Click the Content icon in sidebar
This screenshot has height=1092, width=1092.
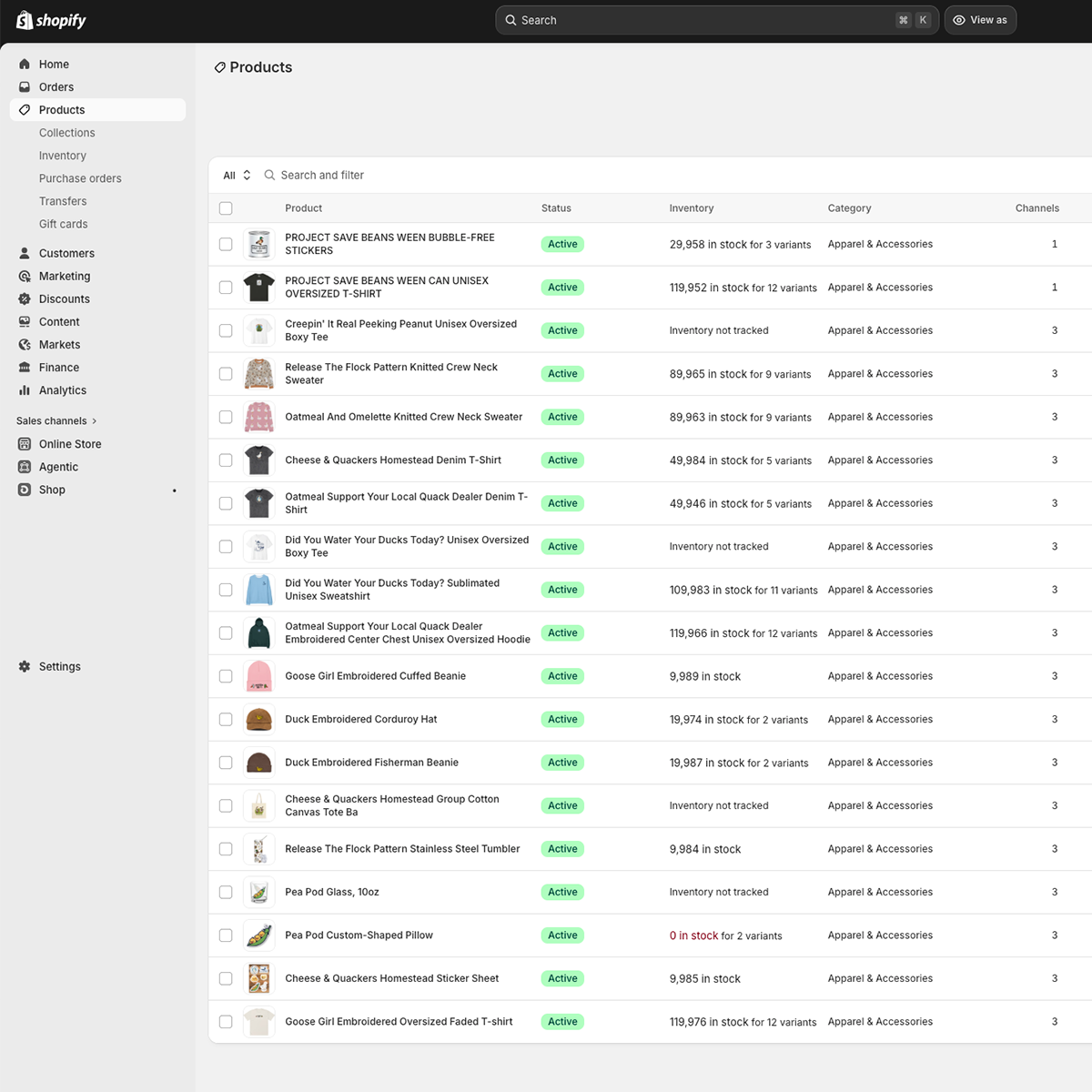[25, 322]
